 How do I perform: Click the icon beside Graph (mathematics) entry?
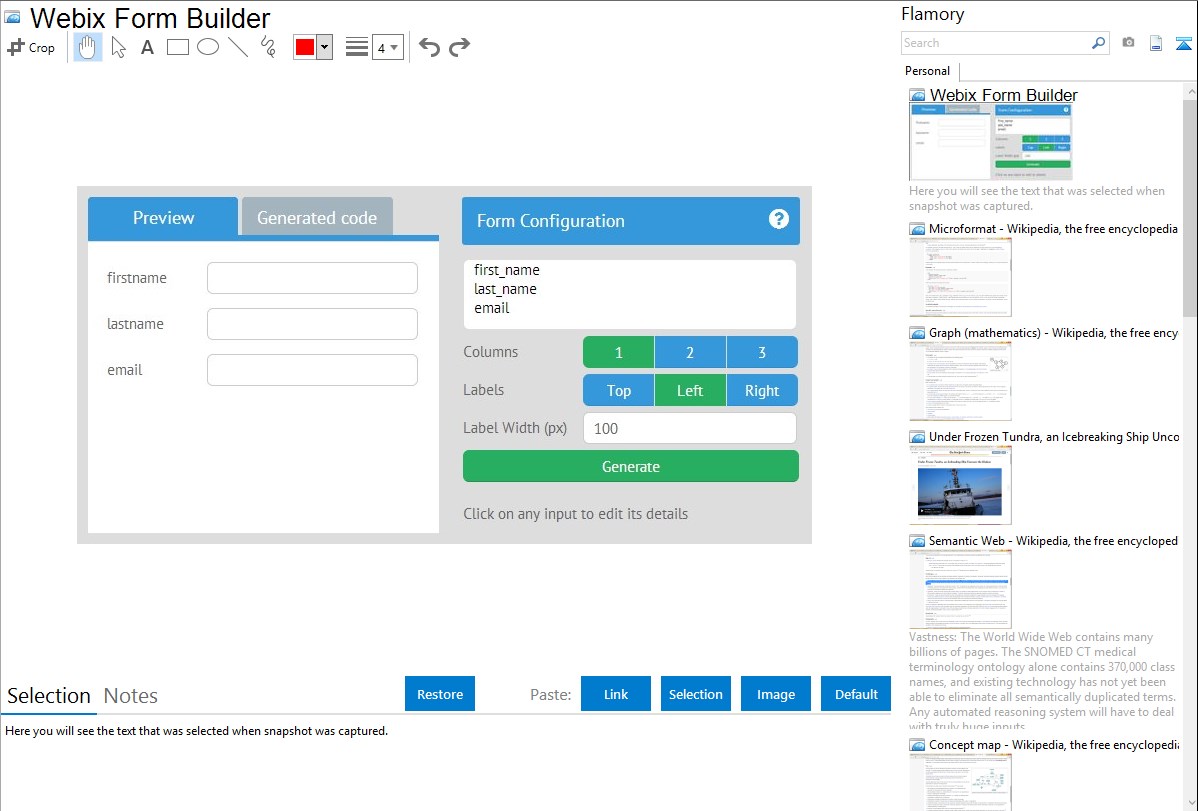[917, 333]
